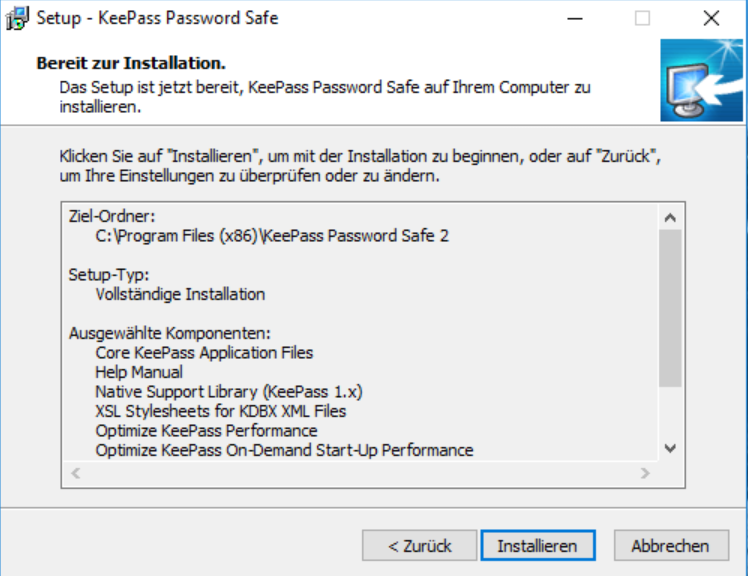Click "XSL Stylesheets for KDBX XML Files" line

(221, 411)
